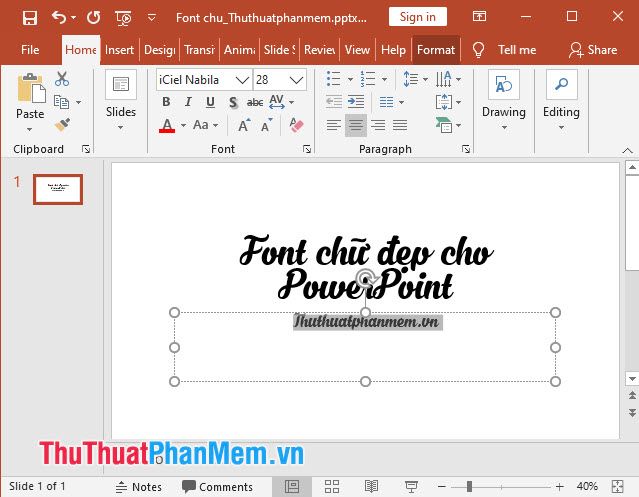
Task: Open the Editing group button
Action: point(561,100)
